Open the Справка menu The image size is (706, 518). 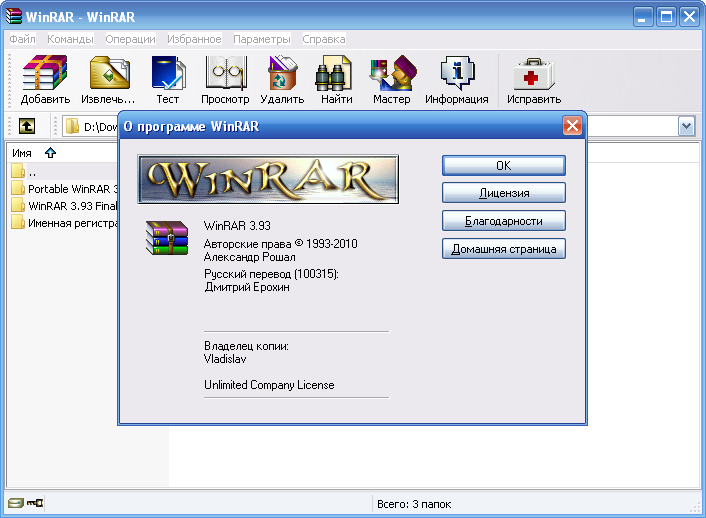point(324,39)
